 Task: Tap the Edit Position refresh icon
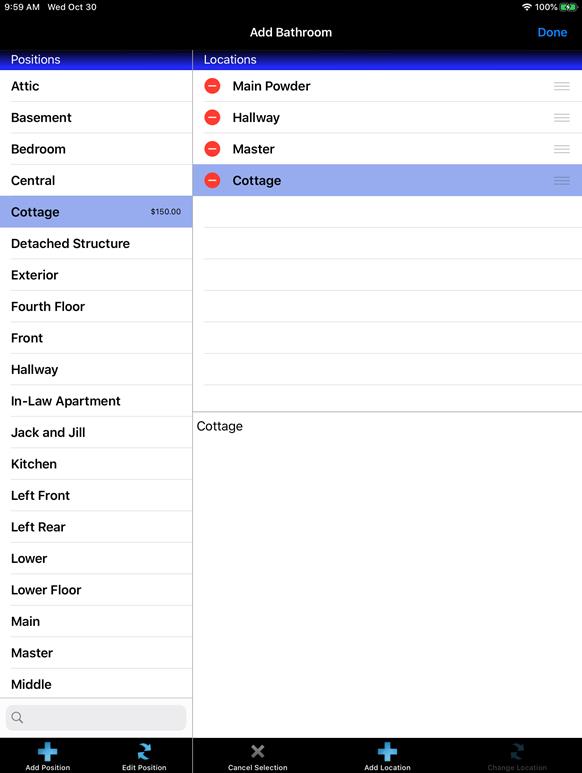click(x=144, y=752)
